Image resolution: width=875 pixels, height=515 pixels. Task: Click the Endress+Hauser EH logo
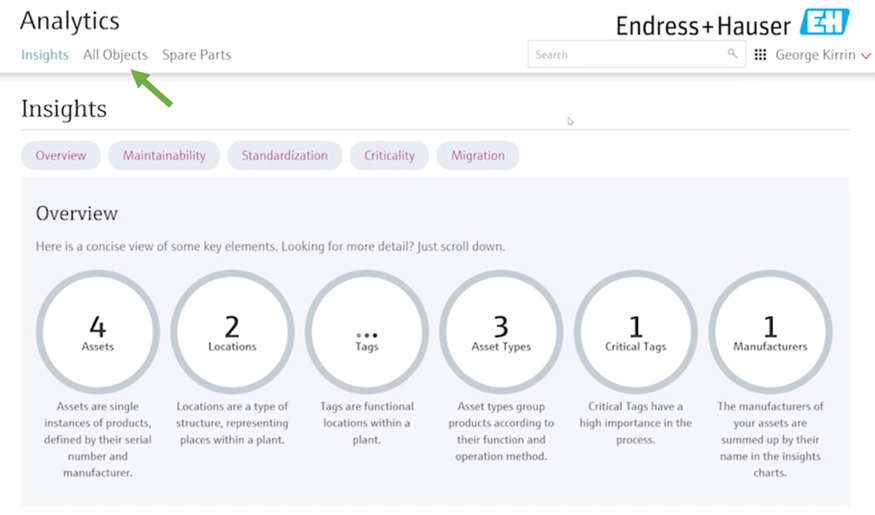coord(826,22)
